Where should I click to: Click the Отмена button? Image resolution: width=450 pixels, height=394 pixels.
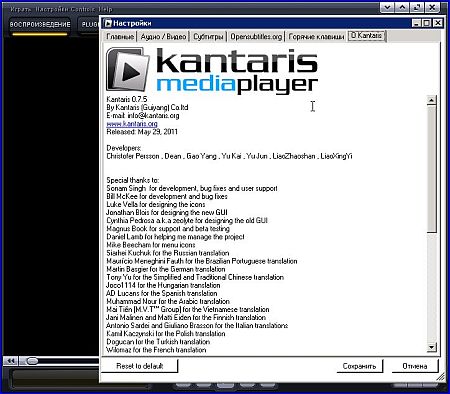pyautogui.click(x=415, y=366)
